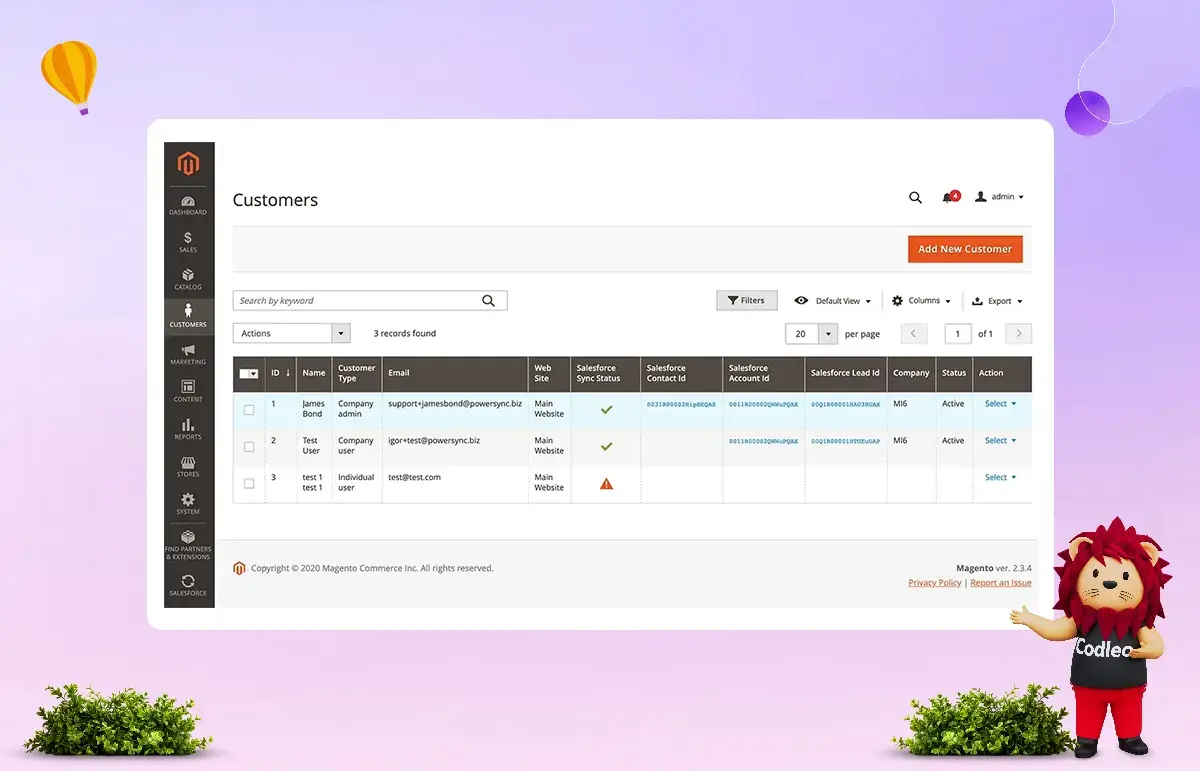The height and width of the screenshot is (771, 1200).
Task: Open the Content menu in the sidebar
Action: (188, 391)
